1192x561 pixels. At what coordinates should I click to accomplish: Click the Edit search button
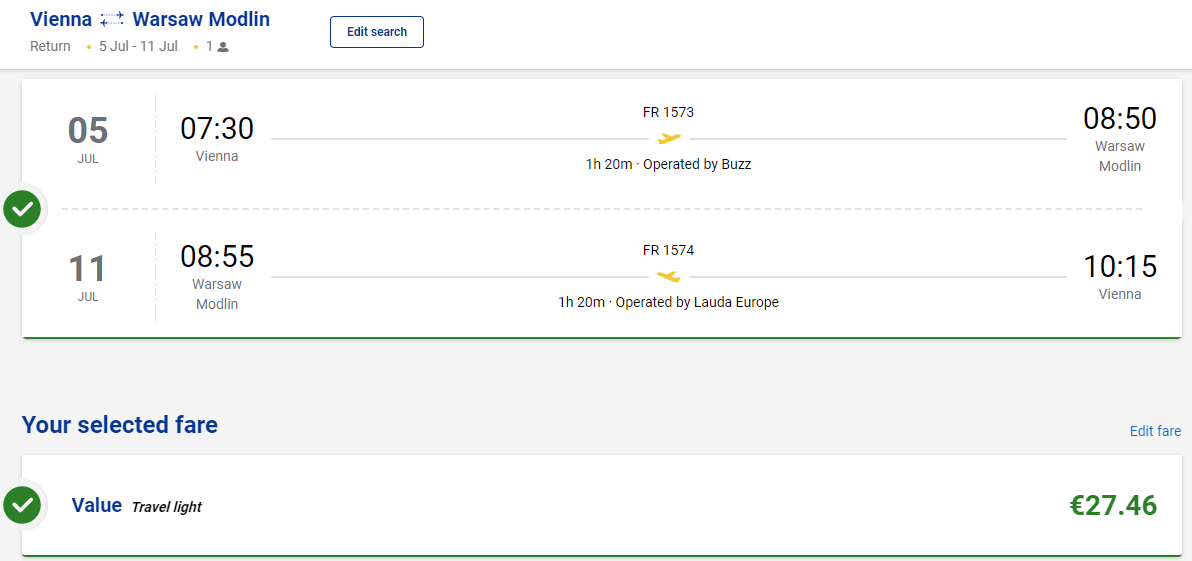click(377, 32)
